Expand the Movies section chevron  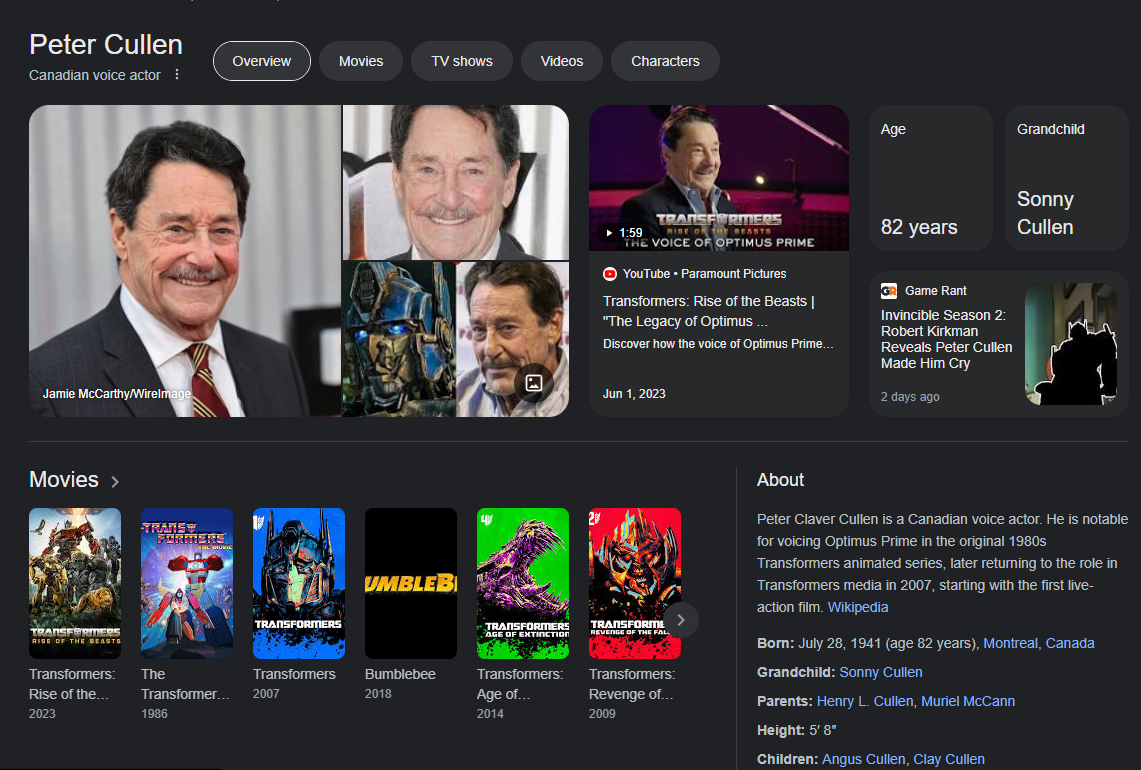click(115, 481)
